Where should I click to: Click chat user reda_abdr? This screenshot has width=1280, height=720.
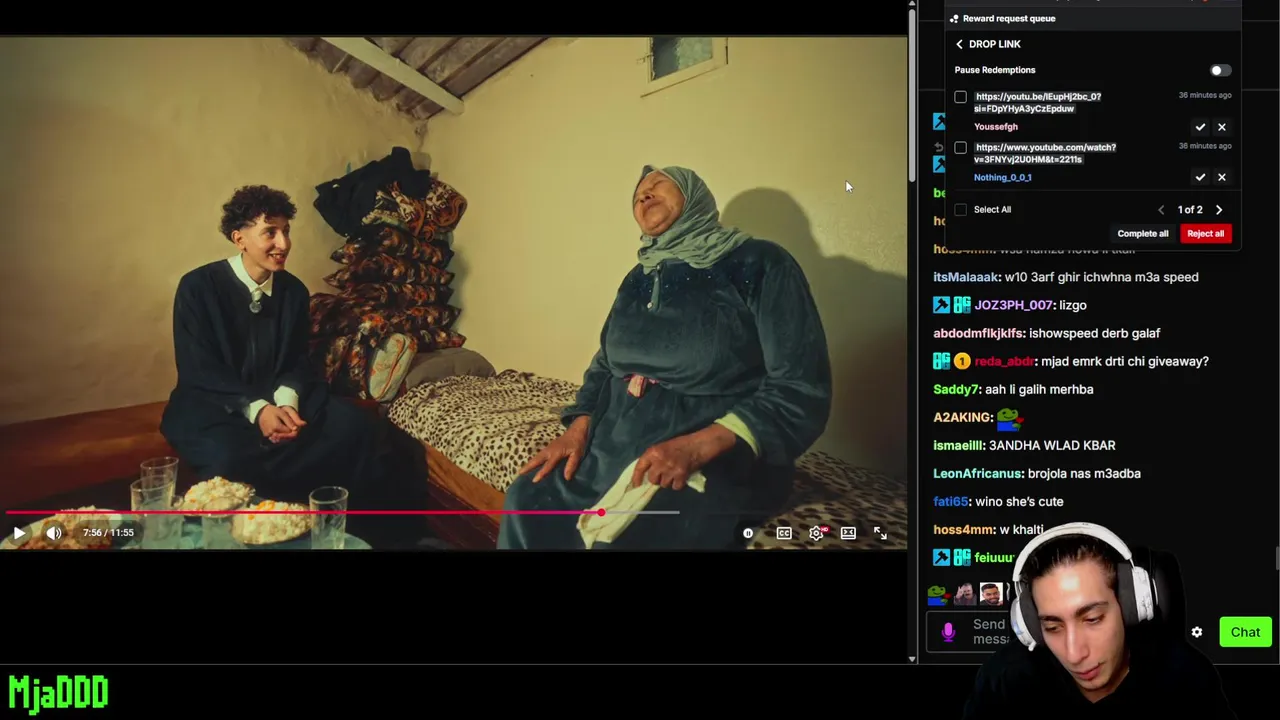1003,361
